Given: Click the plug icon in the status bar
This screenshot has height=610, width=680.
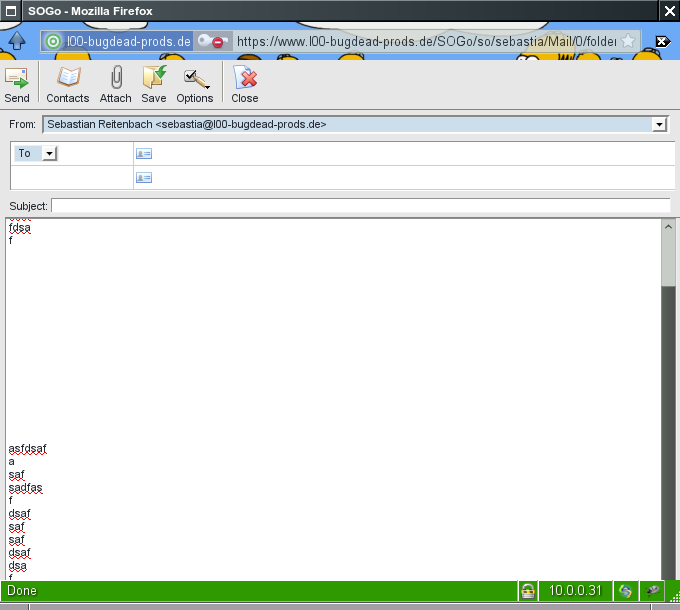Looking at the screenshot, I should pos(654,591).
